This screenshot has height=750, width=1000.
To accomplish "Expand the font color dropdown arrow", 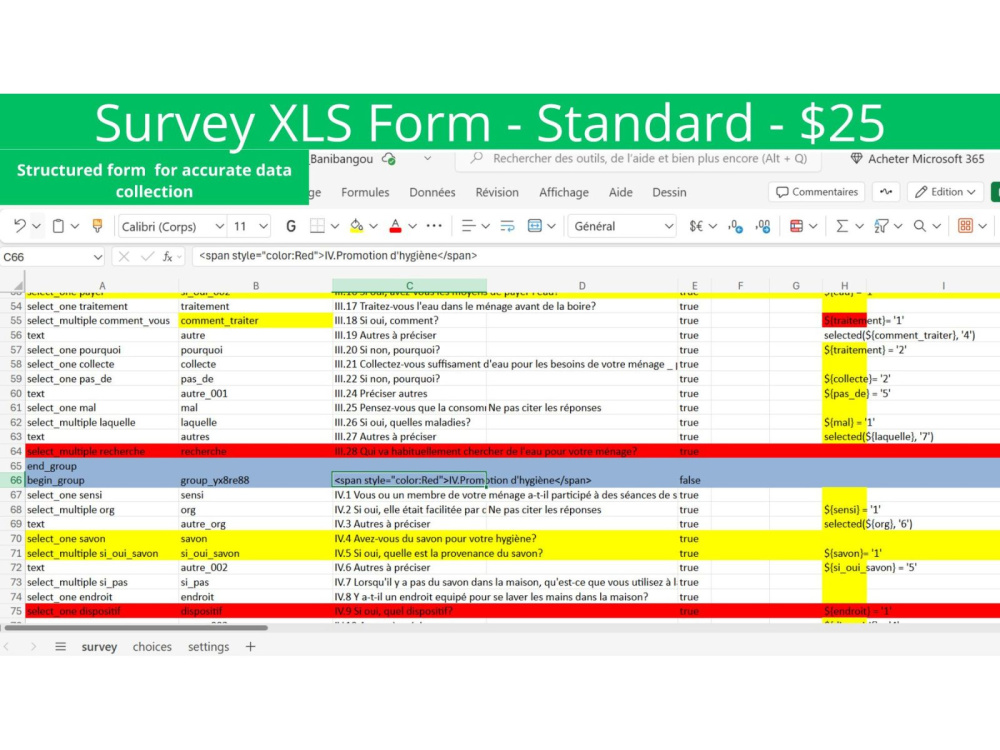I will tap(413, 226).
